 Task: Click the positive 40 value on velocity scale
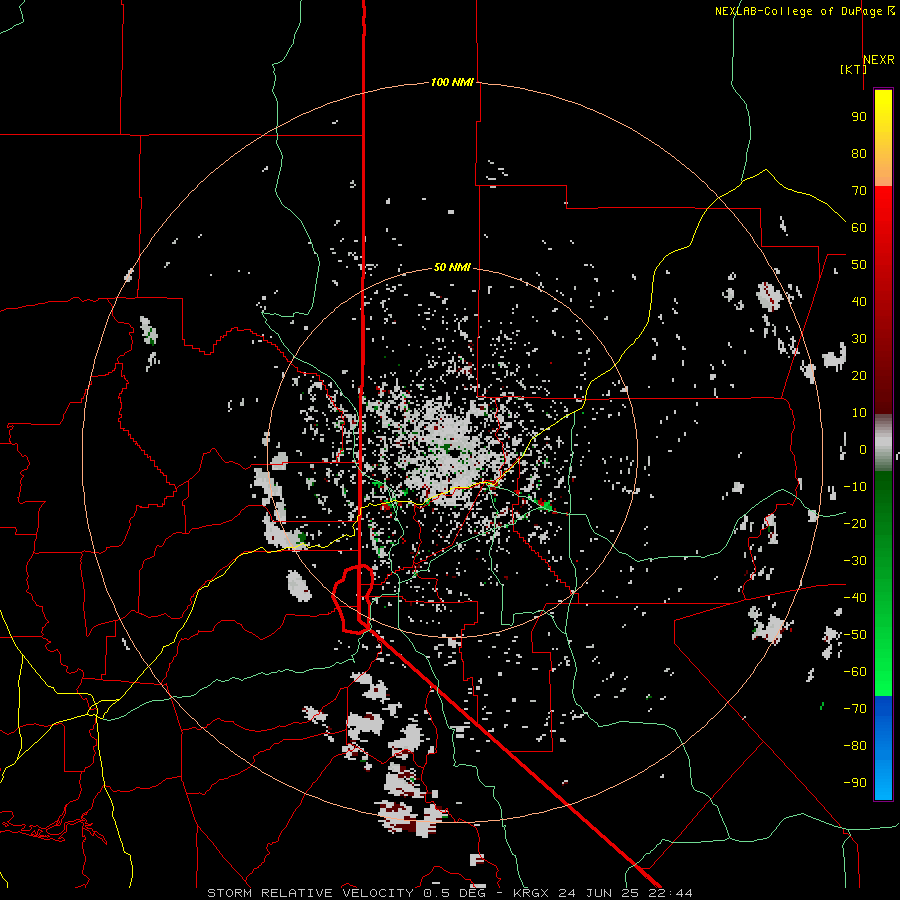(859, 301)
